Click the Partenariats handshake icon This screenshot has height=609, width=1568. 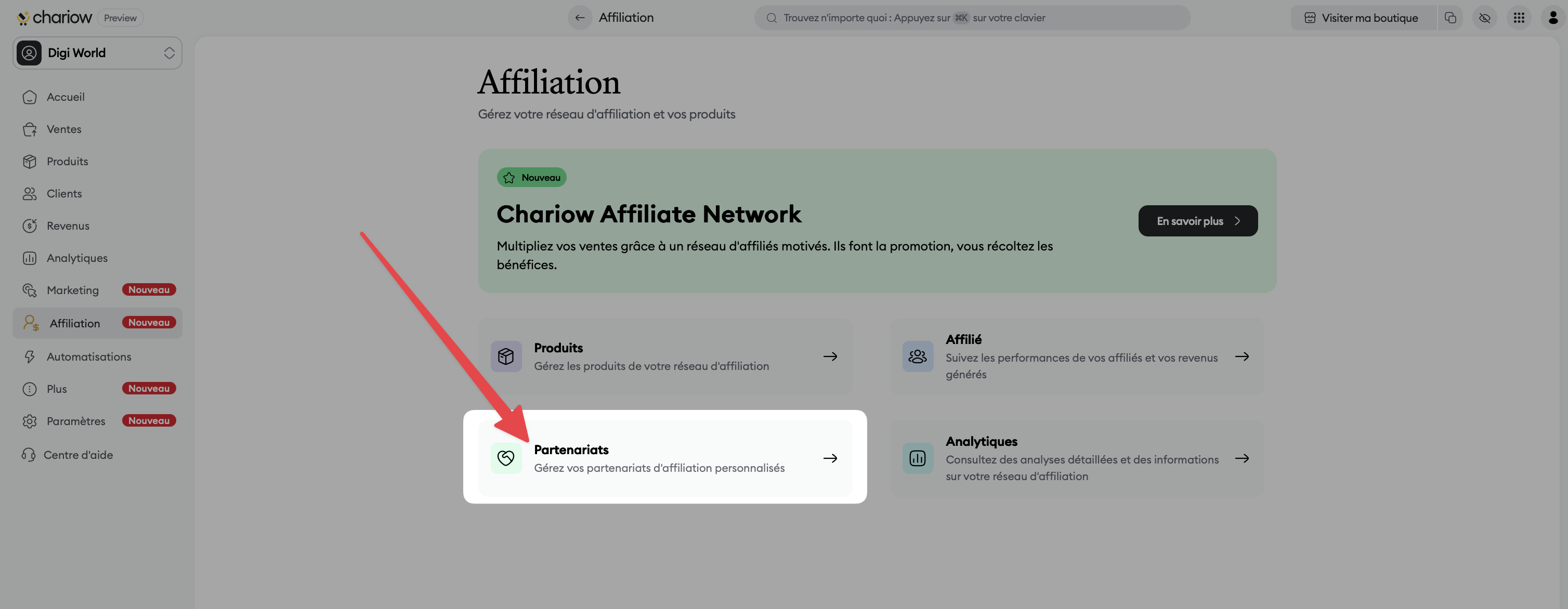(506, 458)
